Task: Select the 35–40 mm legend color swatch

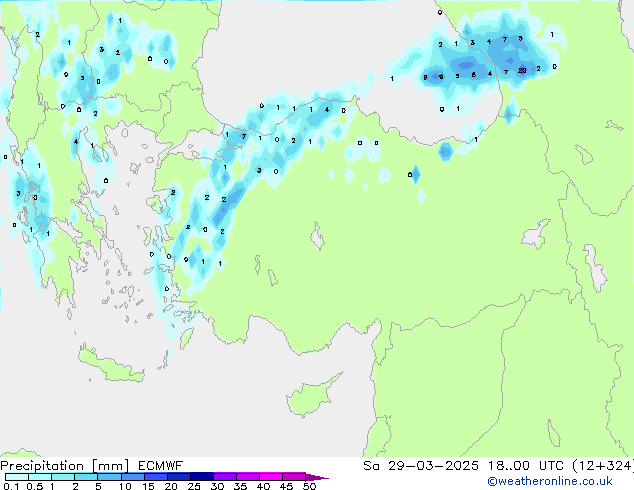Action: 247,477
